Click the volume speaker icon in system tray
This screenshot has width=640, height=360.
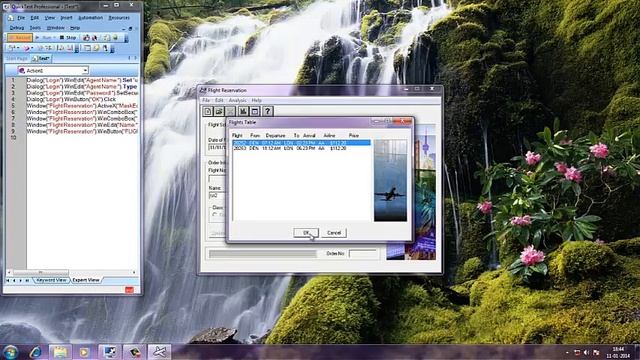pyautogui.click(x=586, y=352)
